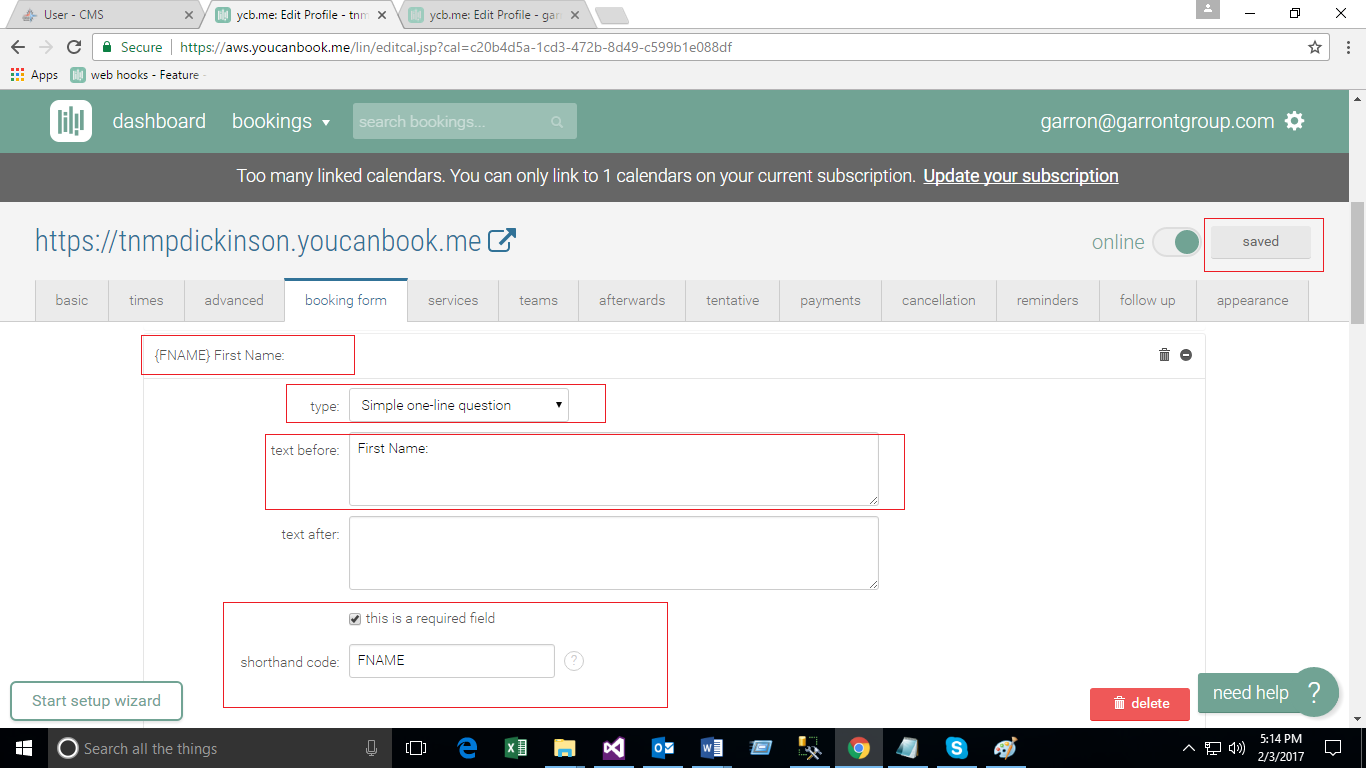Expand the bookings dropdown menu

(280, 121)
